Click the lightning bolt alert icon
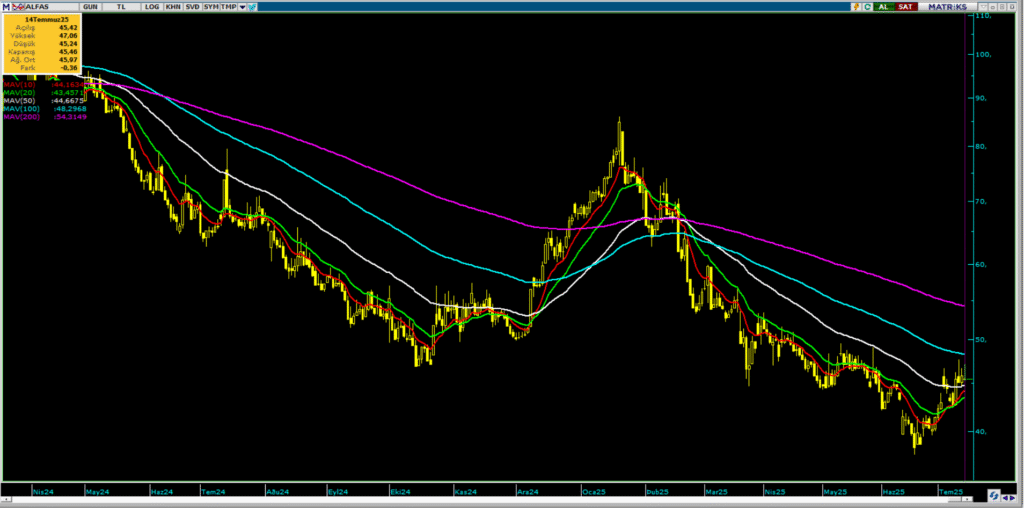The image size is (1024, 508). pyautogui.click(x=856, y=7)
